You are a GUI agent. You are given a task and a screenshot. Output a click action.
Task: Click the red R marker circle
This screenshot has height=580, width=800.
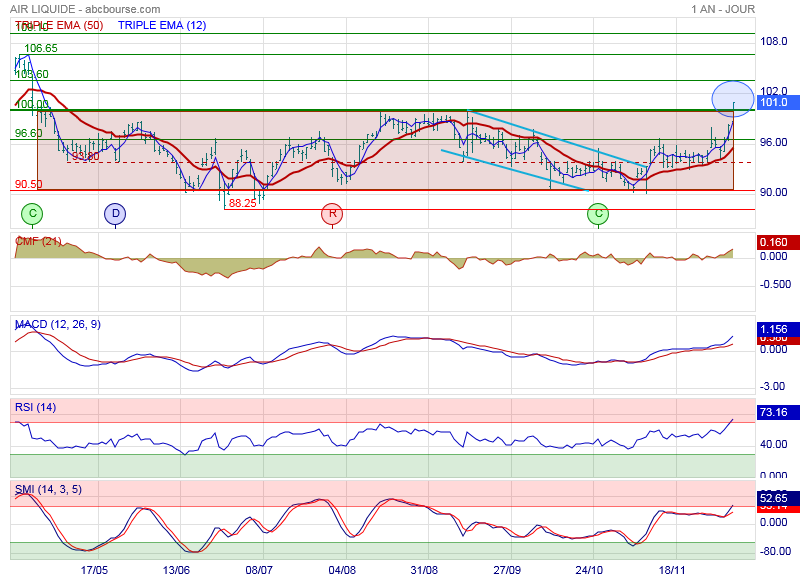click(331, 213)
